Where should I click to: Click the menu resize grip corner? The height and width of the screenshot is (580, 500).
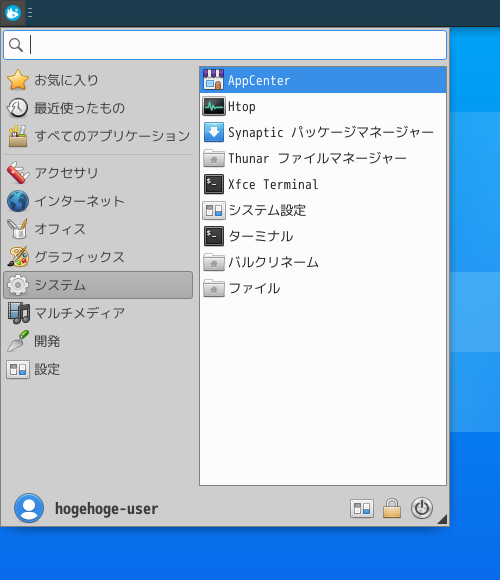point(442,519)
